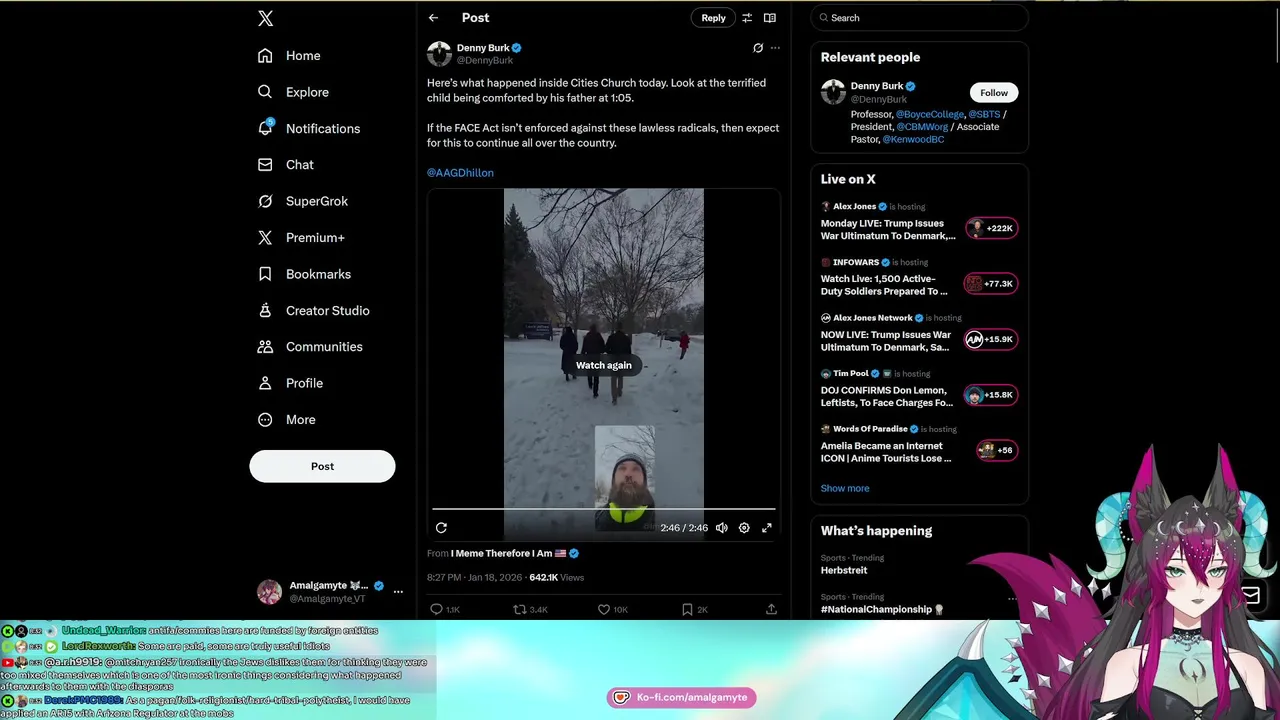Open the Herbstreit trending topic
Viewport: 1280px width, 720px height.
pos(844,570)
